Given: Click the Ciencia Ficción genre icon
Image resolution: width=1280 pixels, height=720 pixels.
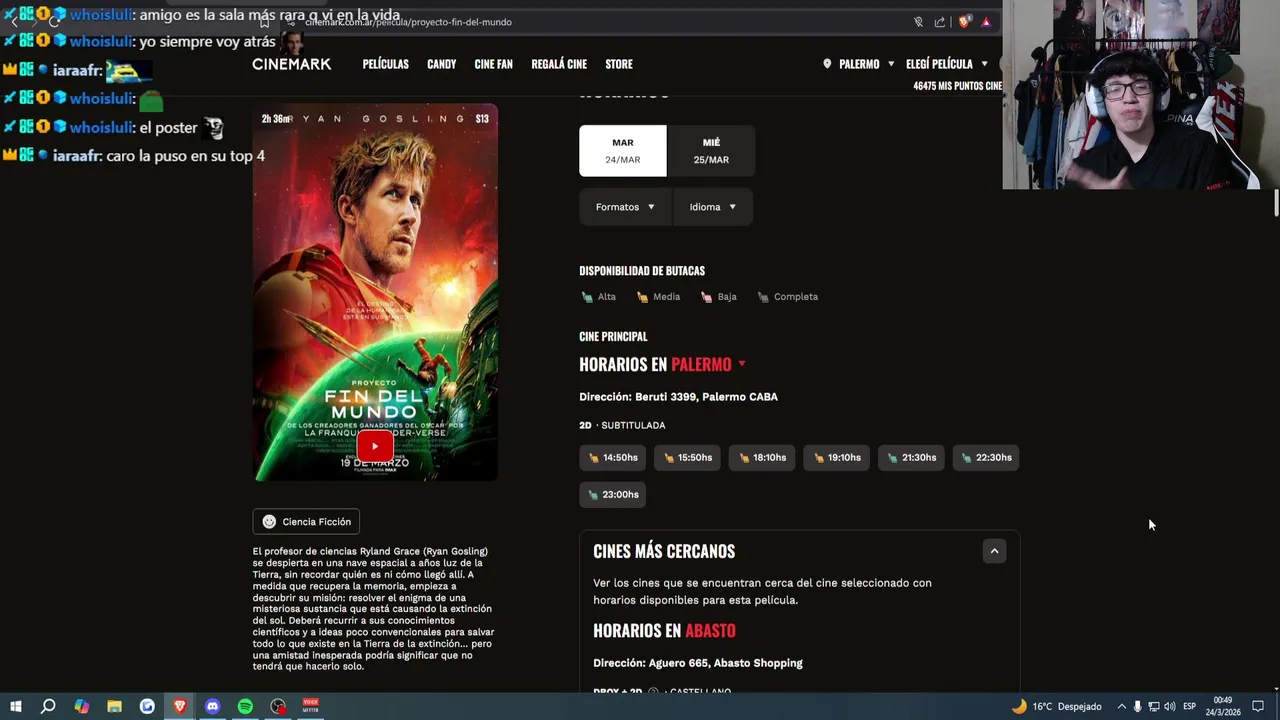Looking at the screenshot, I should [x=269, y=521].
